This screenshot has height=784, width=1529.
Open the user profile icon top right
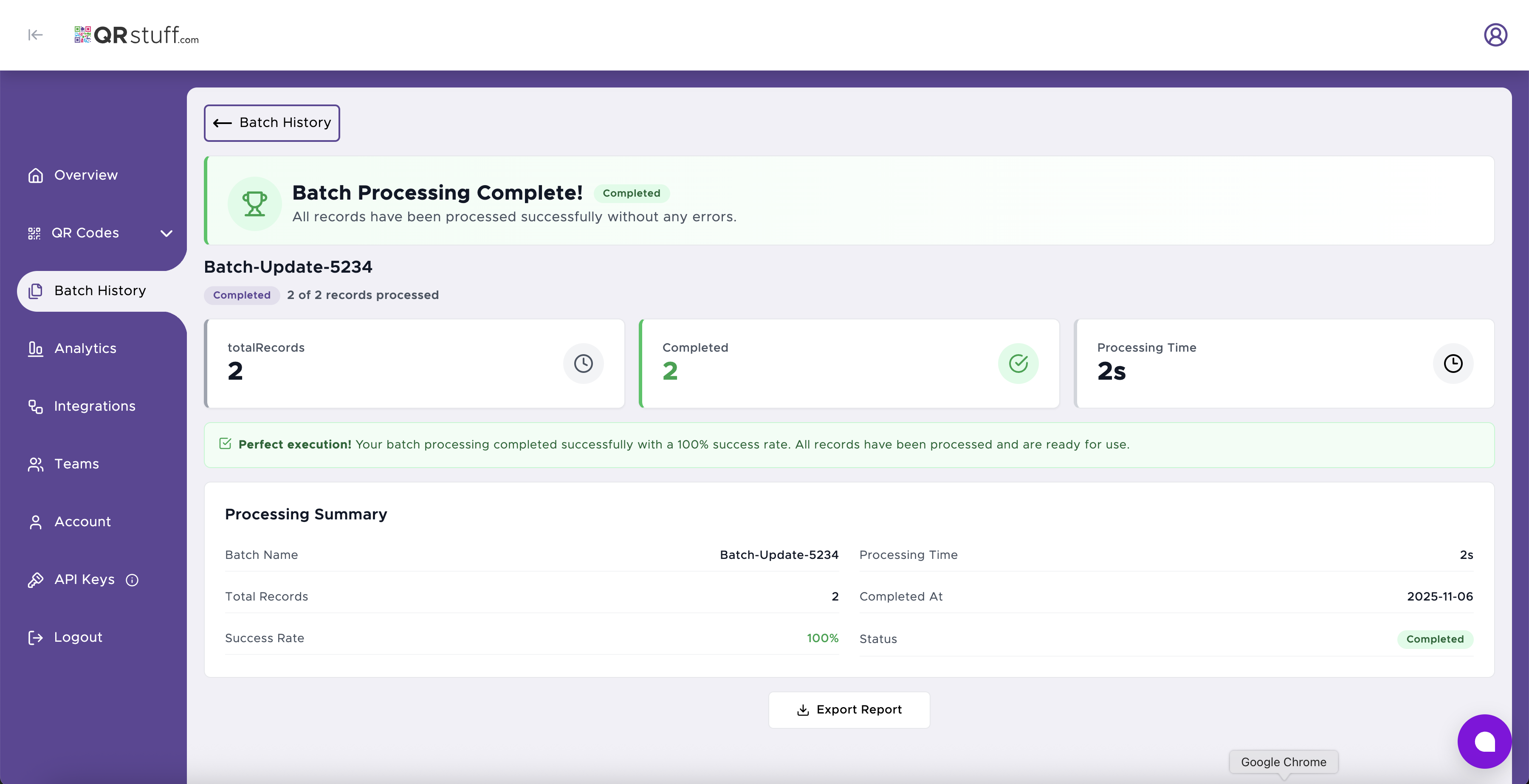(1496, 34)
